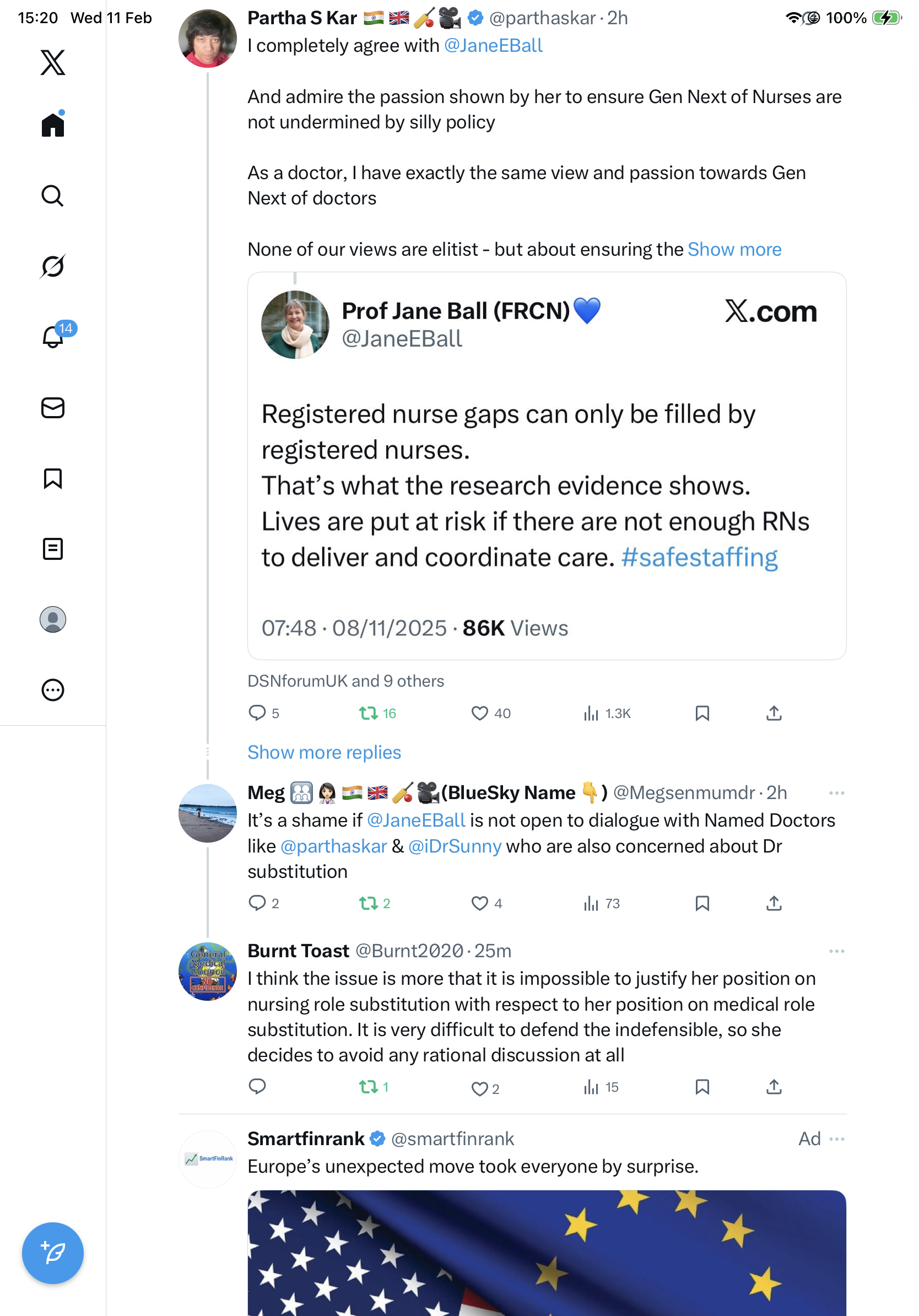Go to Home via house icon
The height and width of the screenshot is (1316, 919).
click(x=53, y=125)
